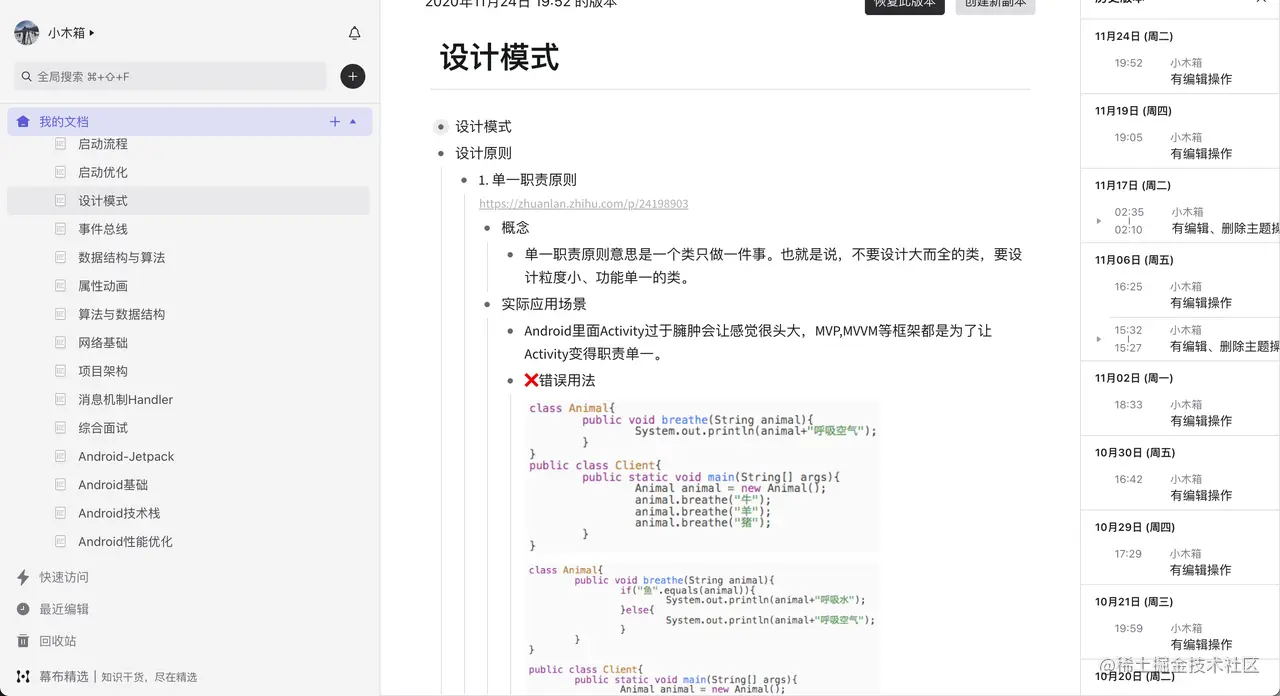Click the bullet before 设计模式 node
1280x696 pixels.
pyautogui.click(x=441, y=127)
